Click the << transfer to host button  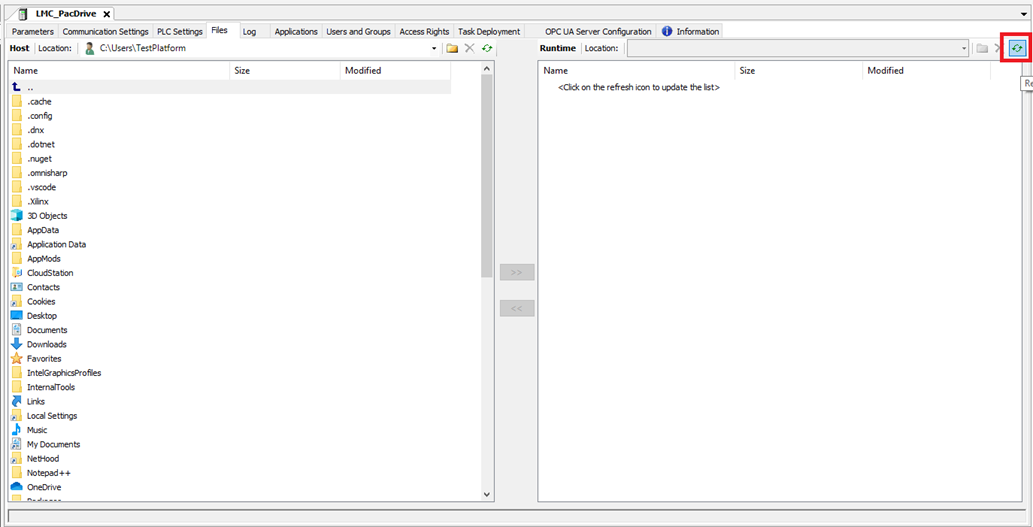point(517,308)
